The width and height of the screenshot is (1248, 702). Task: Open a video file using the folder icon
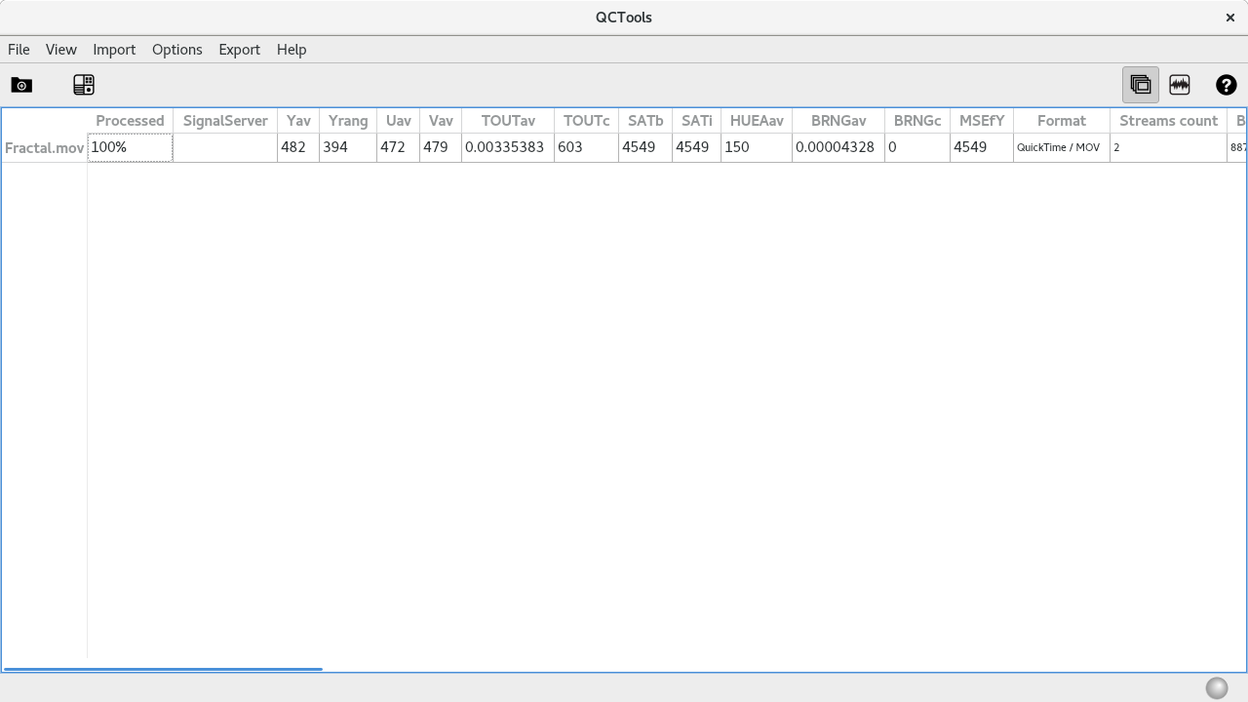[21, 85]
